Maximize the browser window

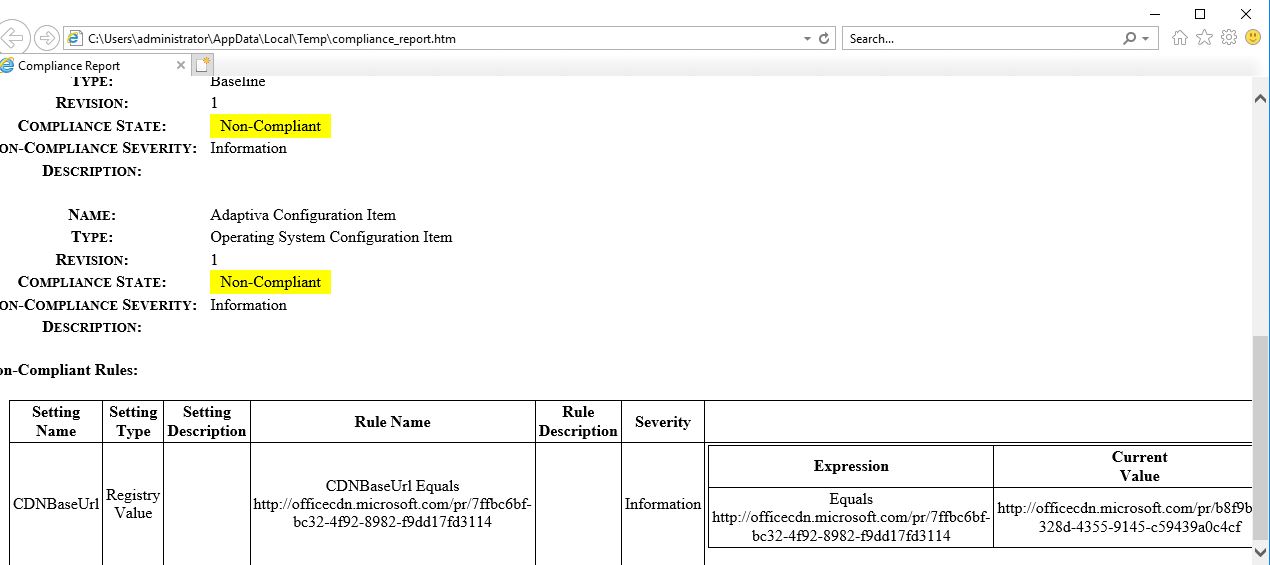pos(1200,13)
